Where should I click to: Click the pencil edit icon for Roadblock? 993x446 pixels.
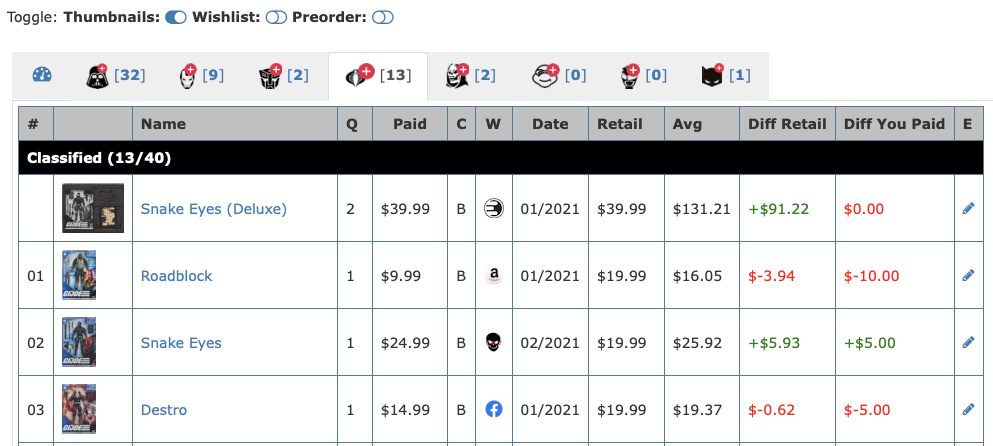[x=967, y=276]
